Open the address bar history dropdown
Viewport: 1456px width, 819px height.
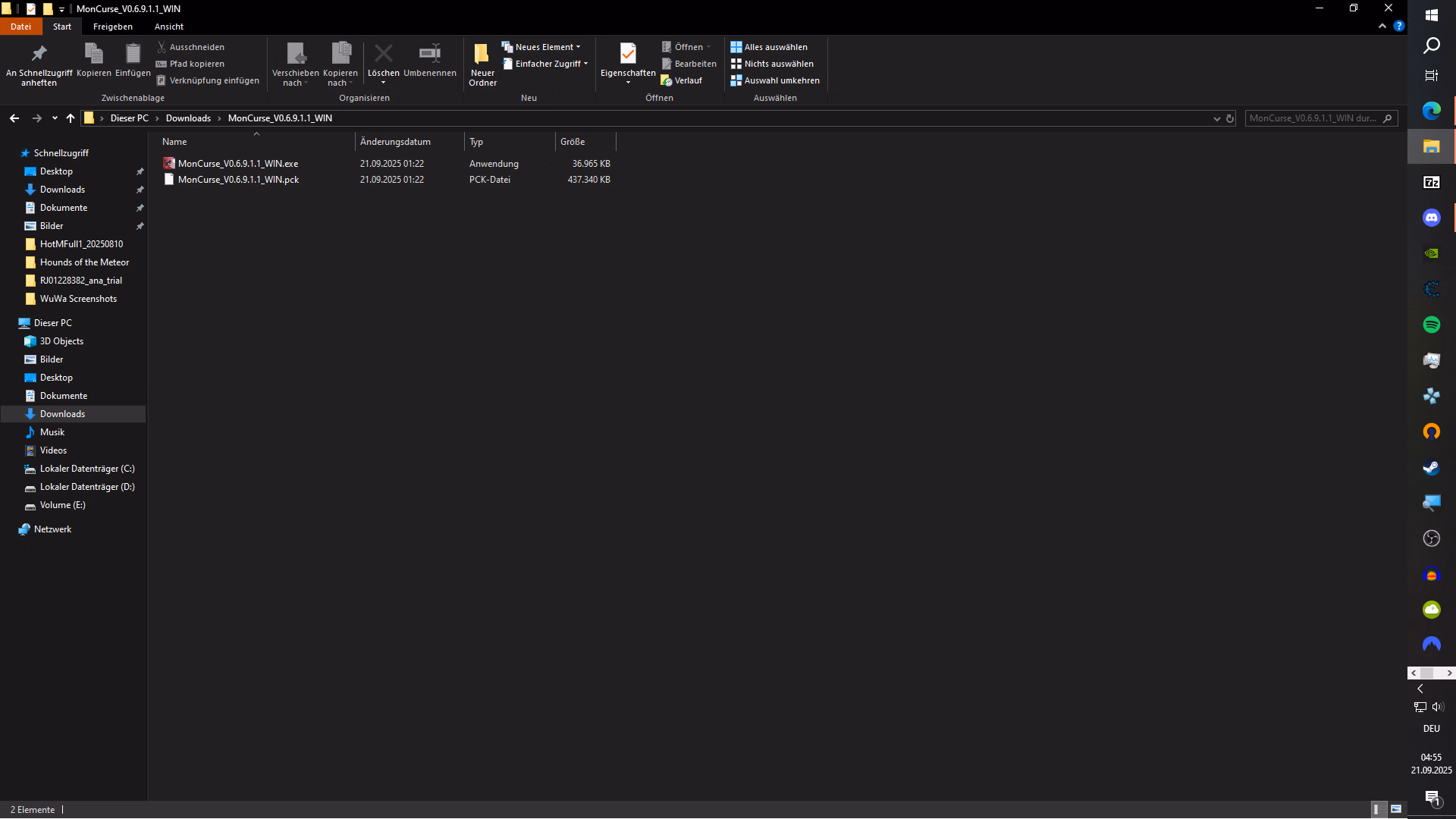pos(1216,118)
